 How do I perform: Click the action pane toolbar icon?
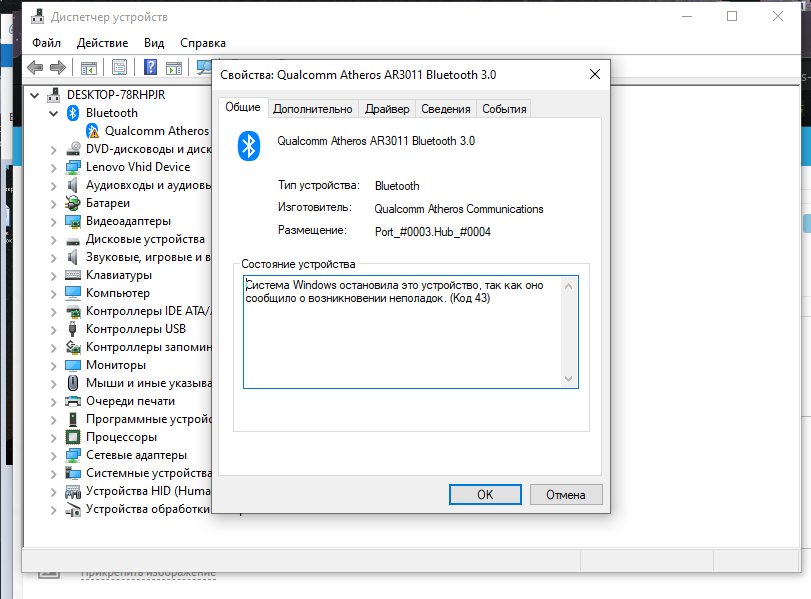pyautogui.click(x=174, y=67)
